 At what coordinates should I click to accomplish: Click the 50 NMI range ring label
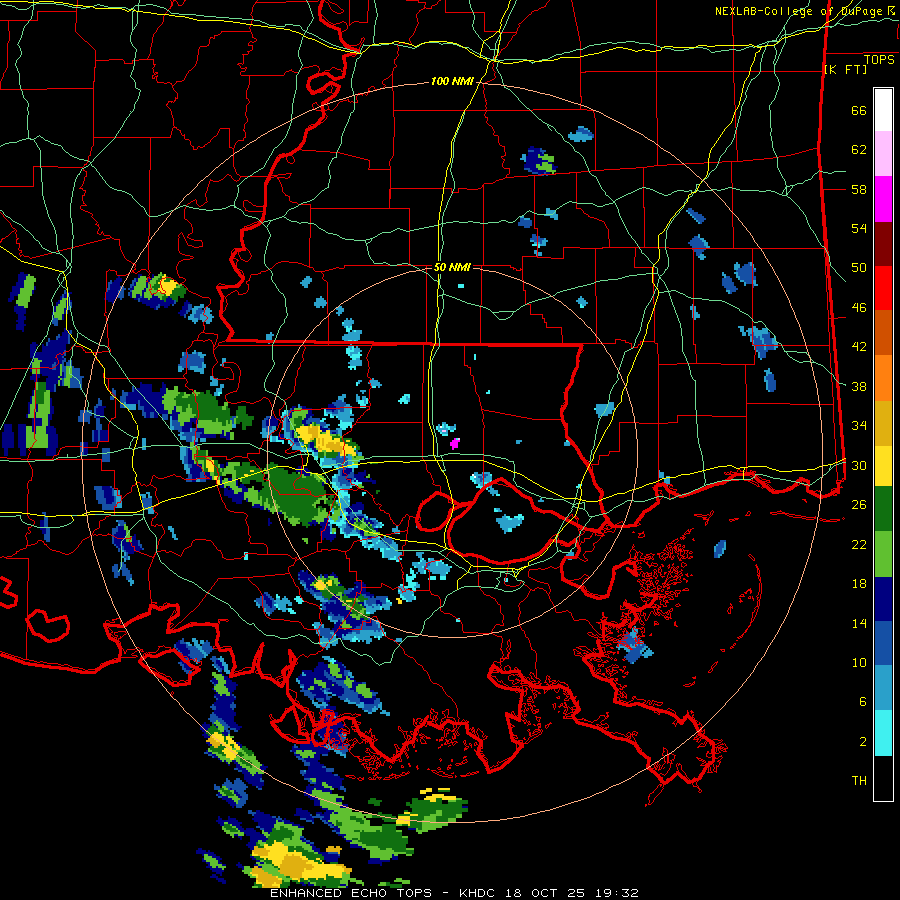tap(452, 267)
